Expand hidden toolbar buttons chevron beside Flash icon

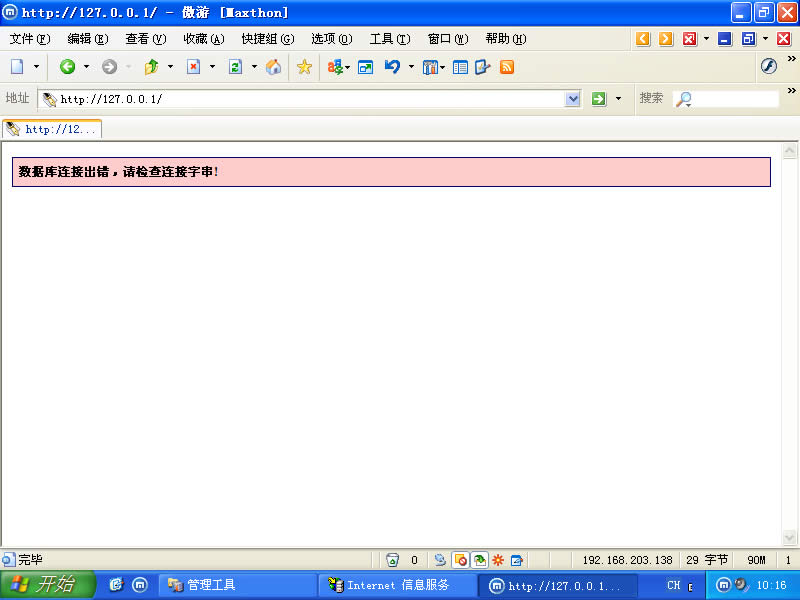coord(792,59)
